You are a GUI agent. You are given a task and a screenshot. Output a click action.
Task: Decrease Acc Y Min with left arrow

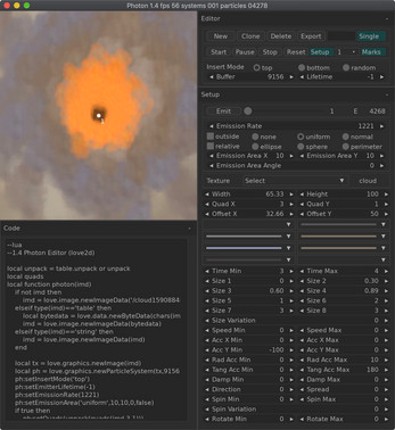(207, 350)
